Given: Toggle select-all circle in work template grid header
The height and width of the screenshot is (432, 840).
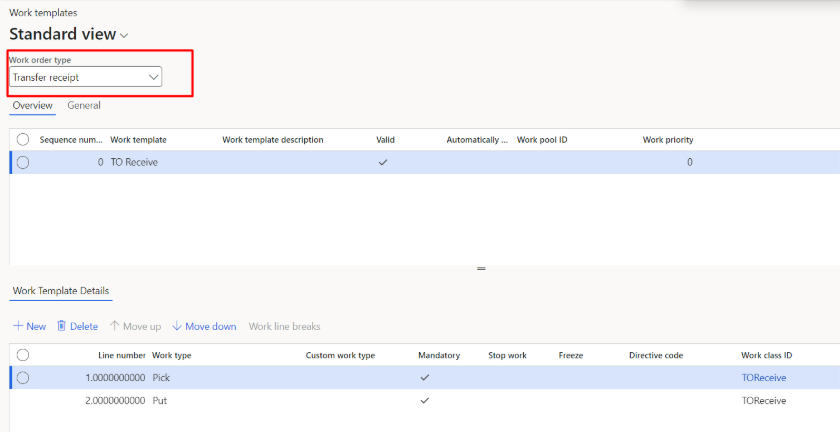Looking at the screenshot, I should tap(23, 140).
